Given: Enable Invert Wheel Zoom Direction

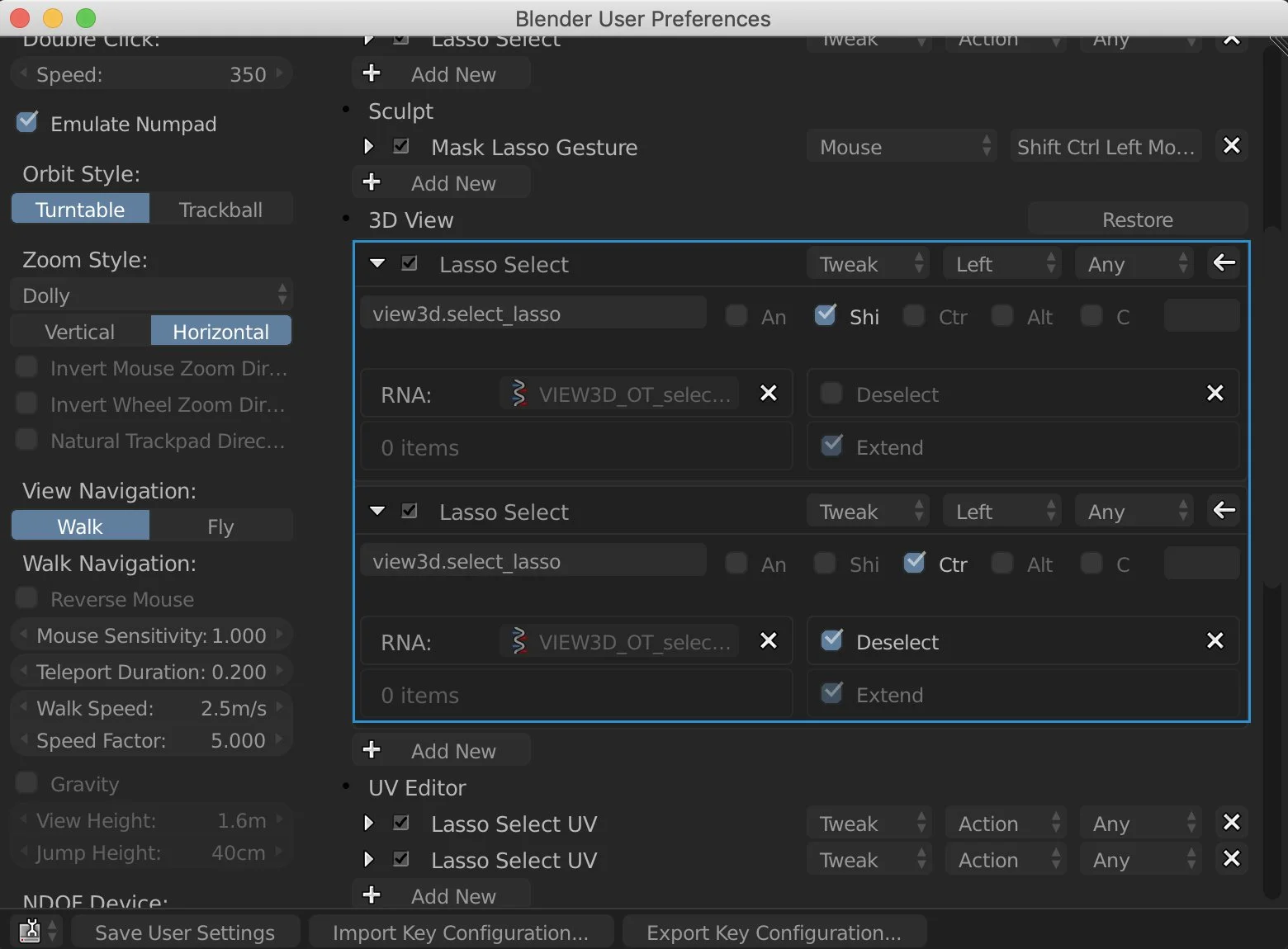Looking at the screenshot, I should pos(27,404).
